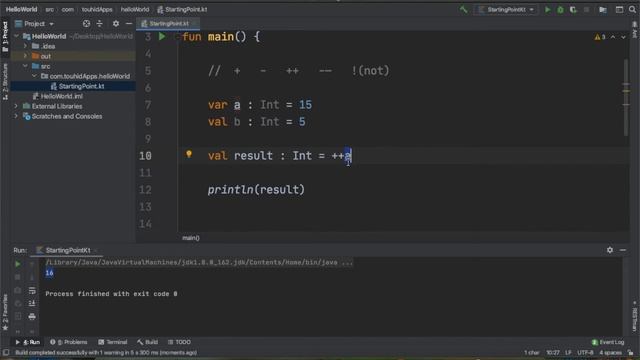
Task: Open the TODO tool window tab
Action: coord(179,342)
